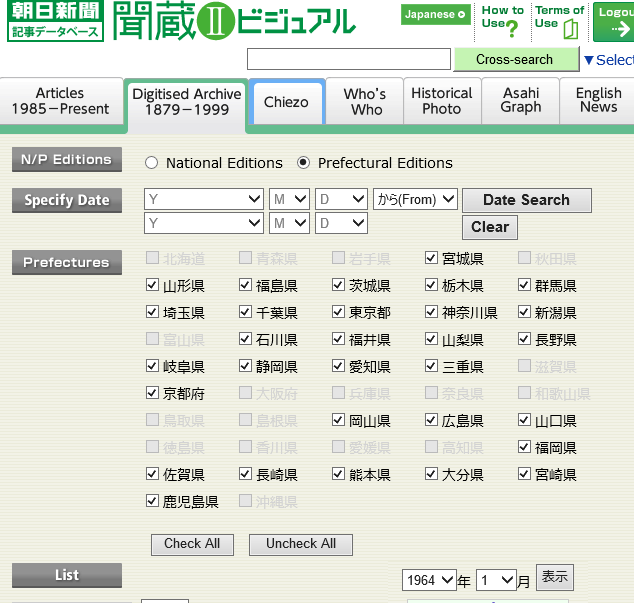The width and height of the screenshot is (634, 603).
Task: Uncheck the 熊本県 checkbox
Action: (338, 473)
